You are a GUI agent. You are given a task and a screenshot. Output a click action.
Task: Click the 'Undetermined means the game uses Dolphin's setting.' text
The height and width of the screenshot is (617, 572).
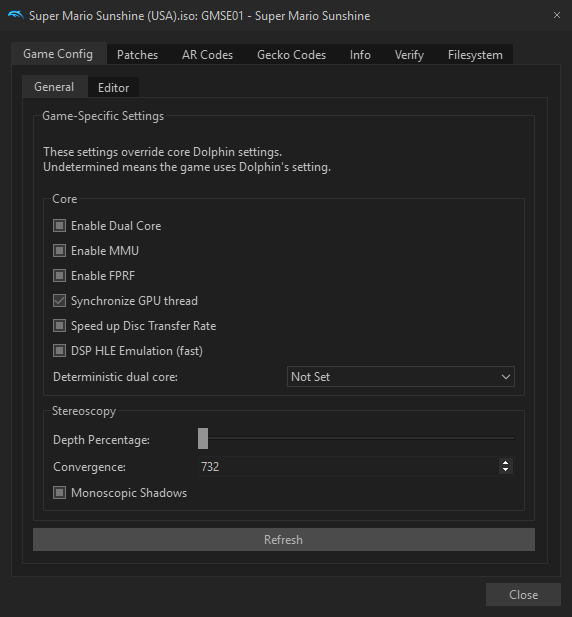[187, 167]
